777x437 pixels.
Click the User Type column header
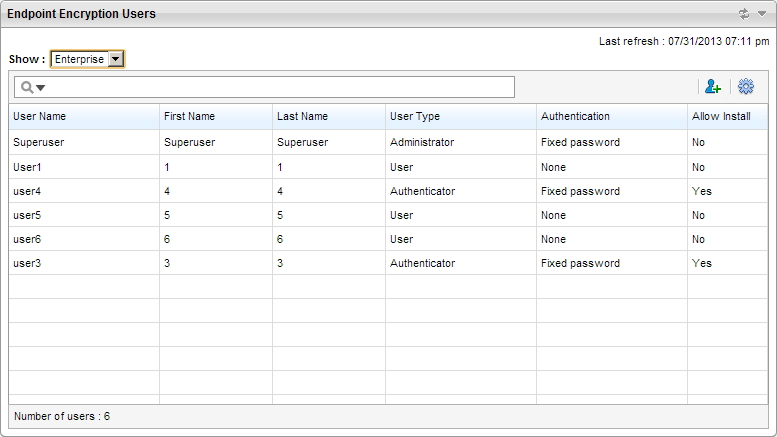tap(414, 117)
